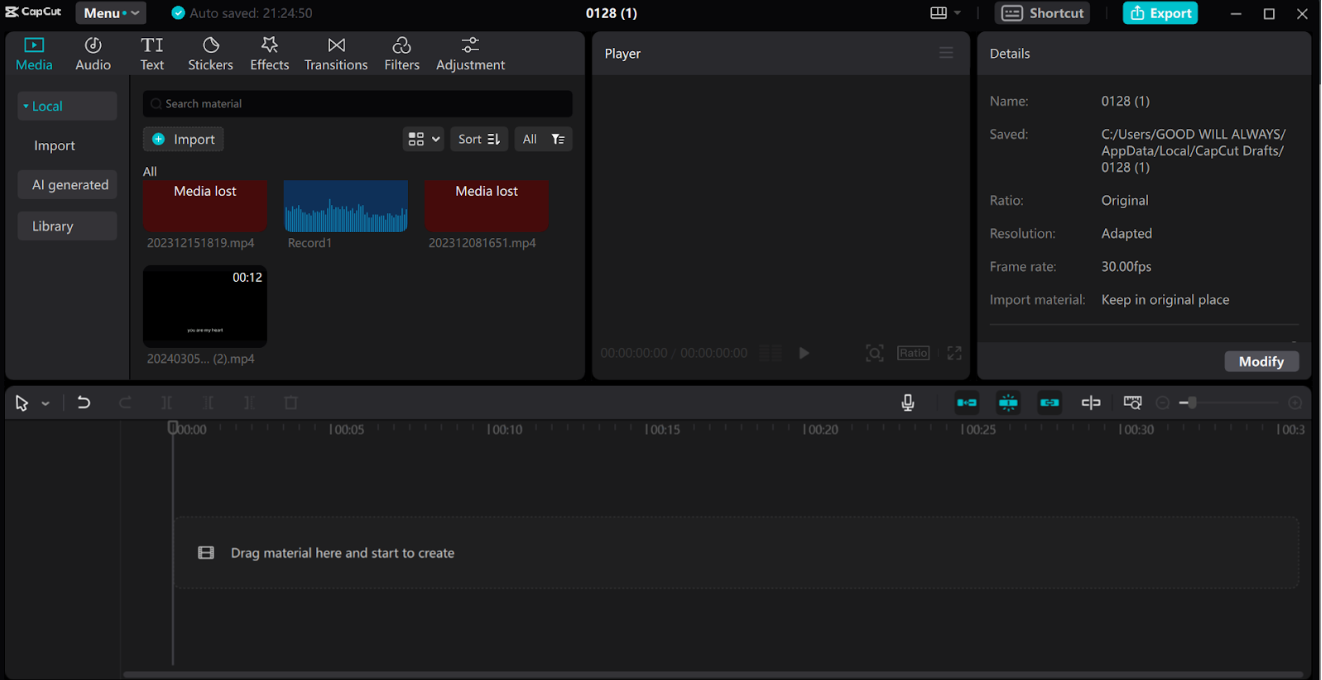Undo the last action
Screen dimensions: 1322x680
click(84, 403)
